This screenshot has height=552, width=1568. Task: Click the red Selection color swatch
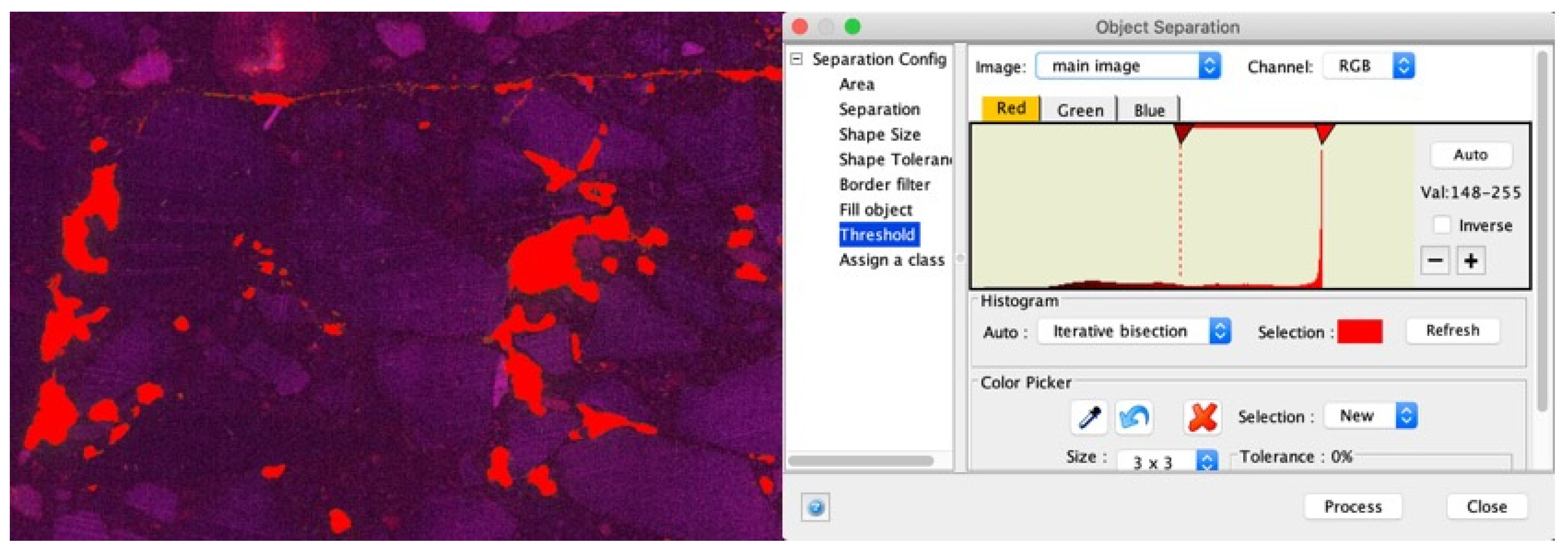1359,332
